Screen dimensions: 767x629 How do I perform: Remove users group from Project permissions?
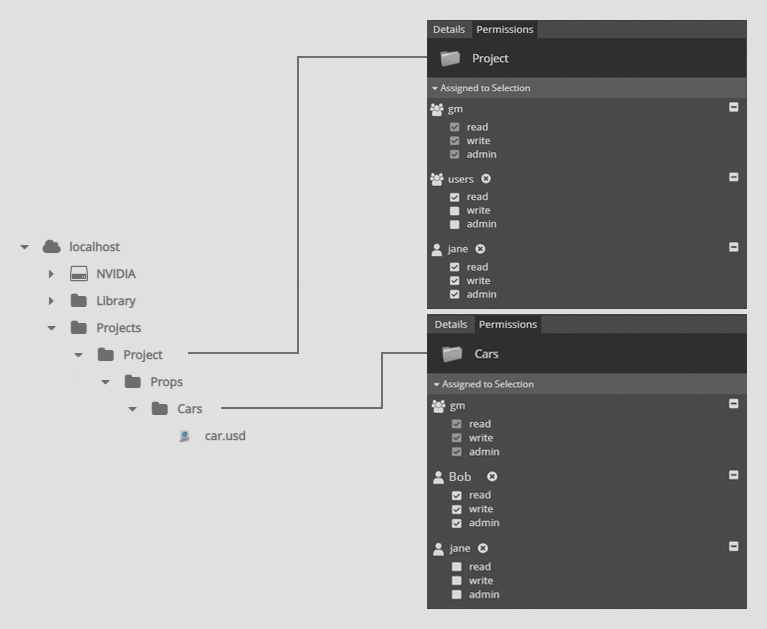pos(486,179)
